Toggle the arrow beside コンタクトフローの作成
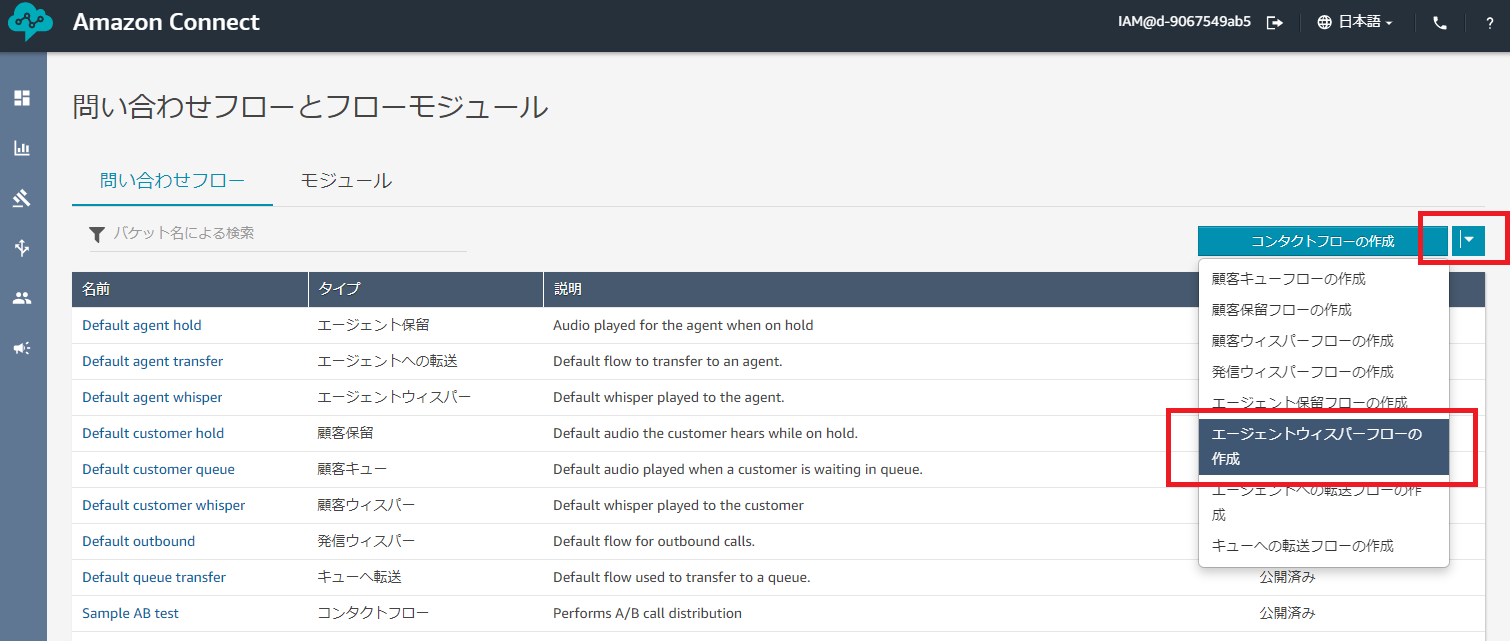Image resolution: width=1510 pixels, height=641 pixels. point(1468,240)
